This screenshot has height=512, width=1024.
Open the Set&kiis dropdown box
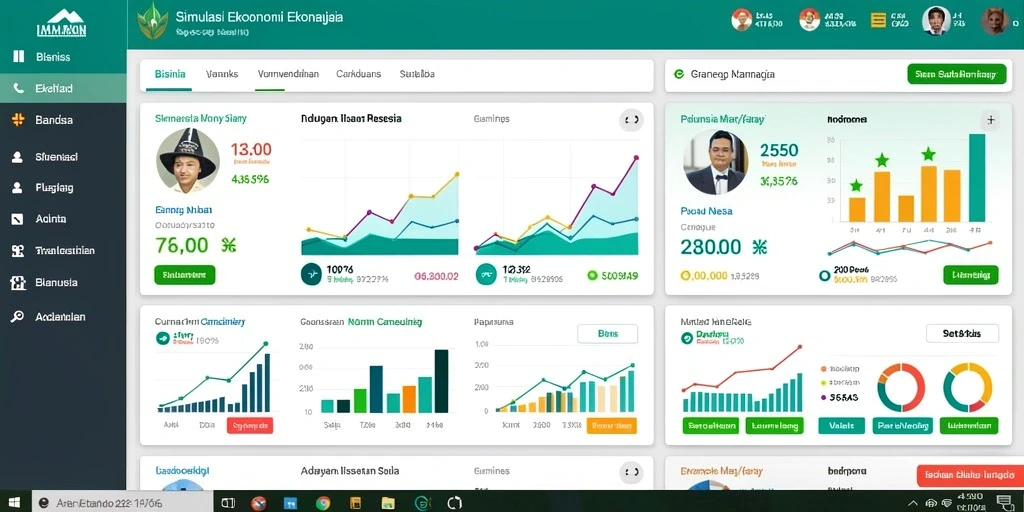962,333
